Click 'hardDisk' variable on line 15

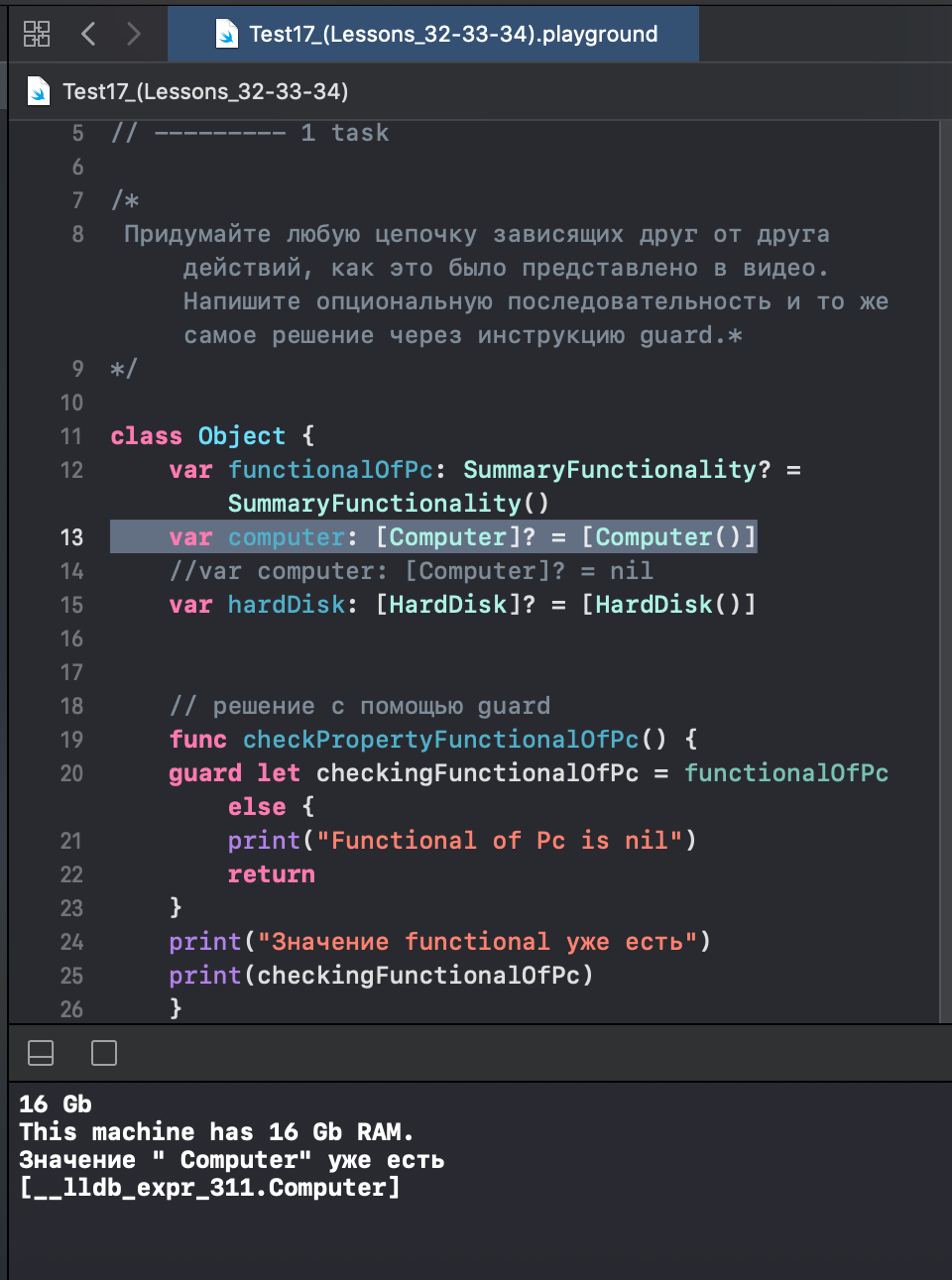286,605
